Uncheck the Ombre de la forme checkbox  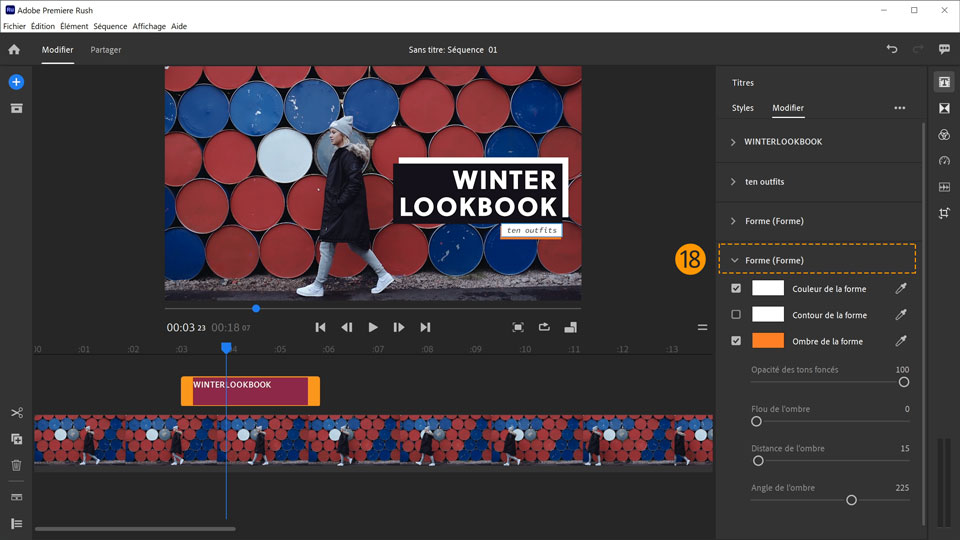(737, 341)
